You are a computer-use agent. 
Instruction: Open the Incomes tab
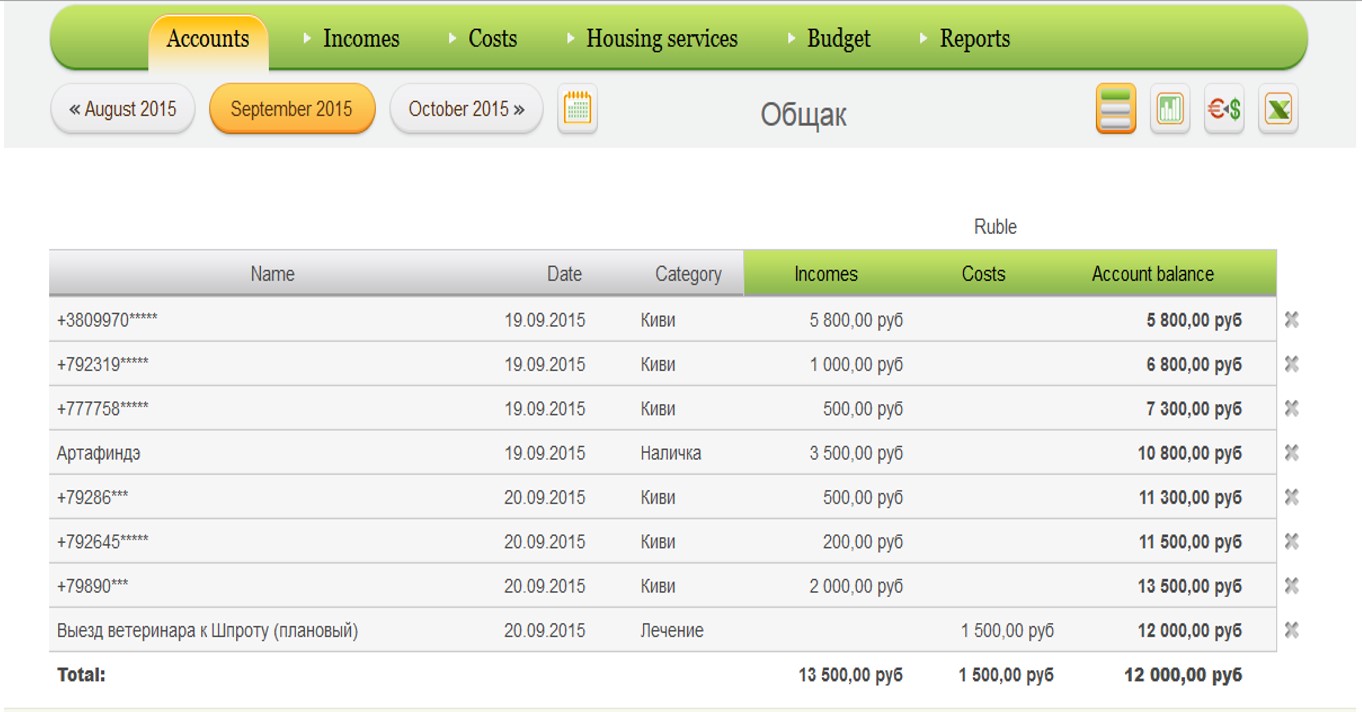360,39
